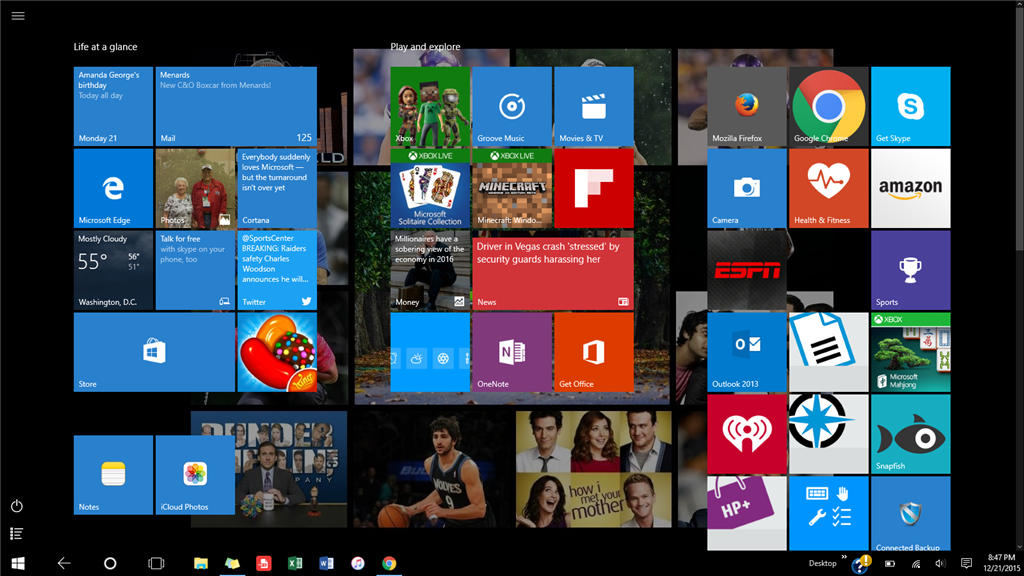Click the taskbar Back arrow
This screenshot has width=1024, height=576.
pyautogui.click(x=64, y=563)
